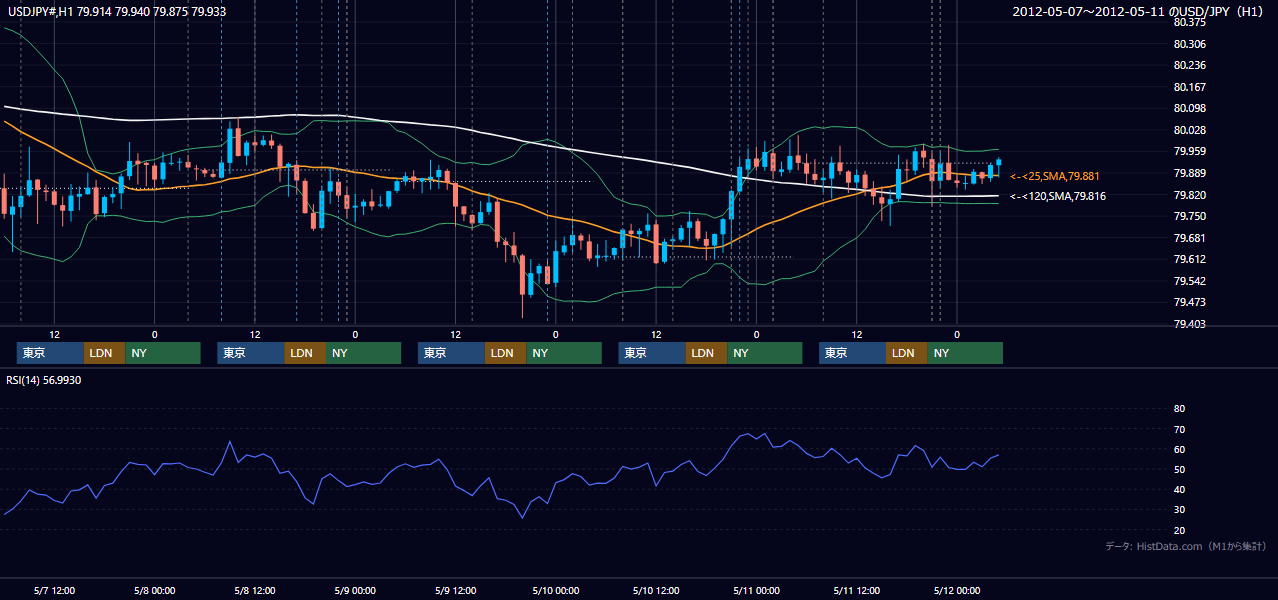The height and width of the screenshot is (600, 1278).
Task: Click price axis value 79.473
Action: pyautogui.click(x=1189, y=302)
